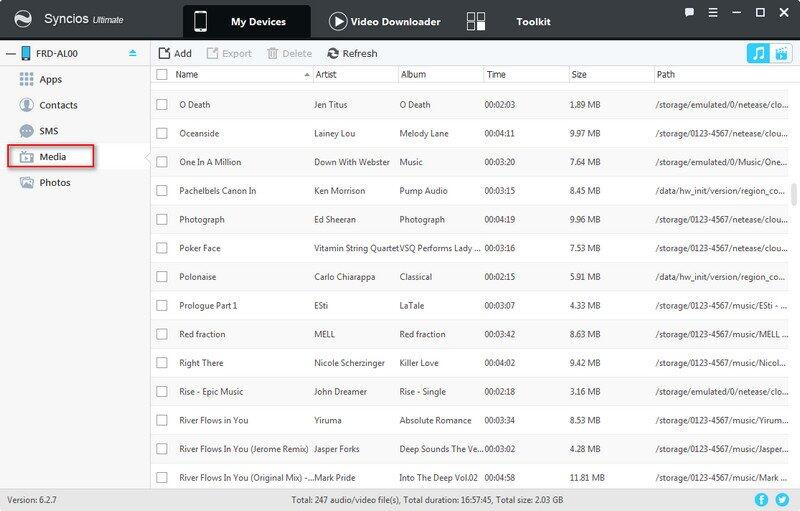Switch to the video clapperboard view

pyautogui.click(x=781, y=53)
